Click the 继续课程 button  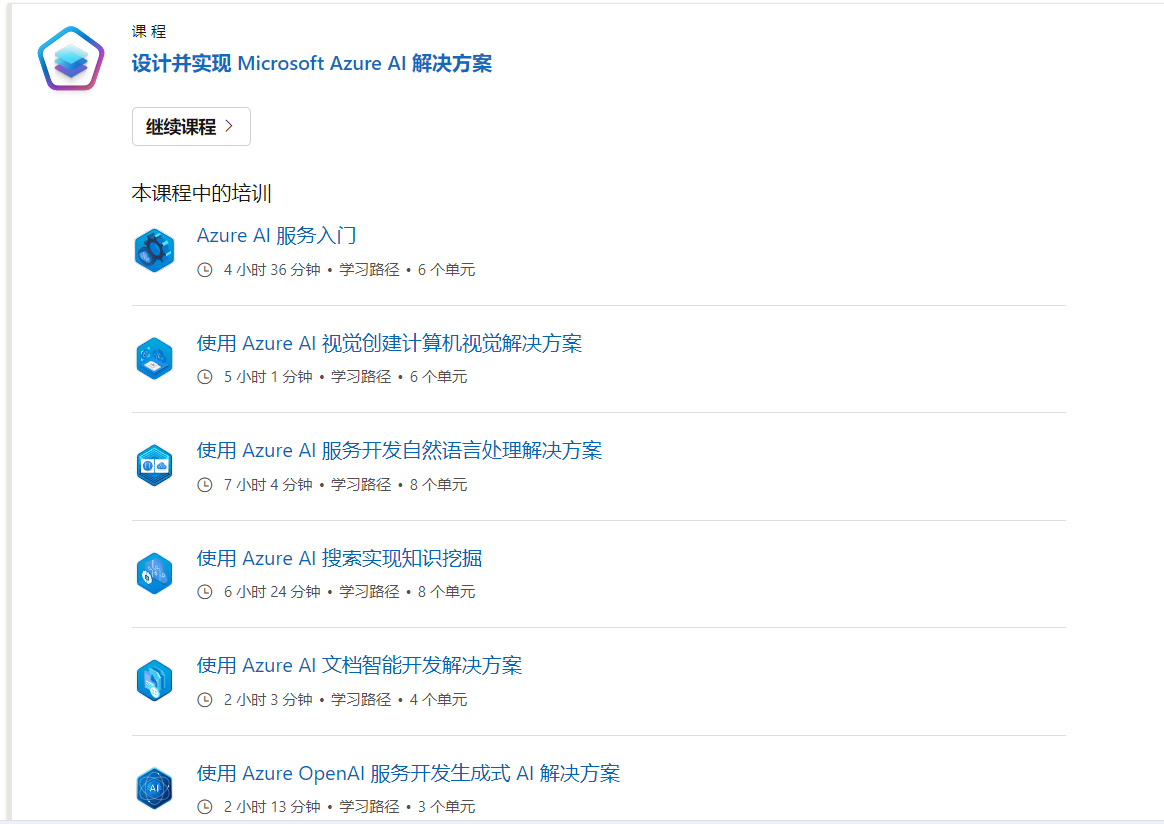point(191,127)
